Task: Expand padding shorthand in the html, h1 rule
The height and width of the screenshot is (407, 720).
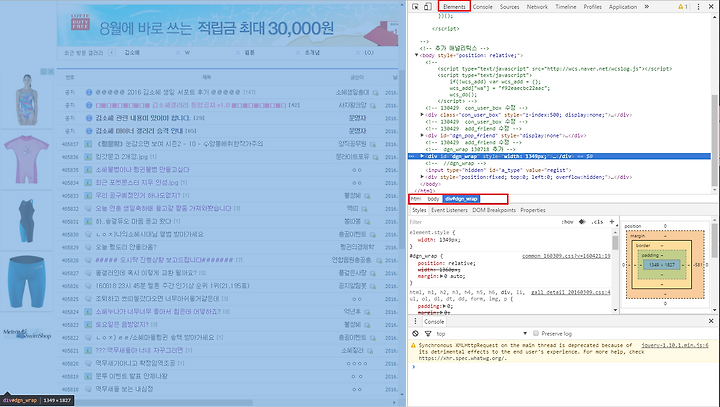Action: [444, 306]
